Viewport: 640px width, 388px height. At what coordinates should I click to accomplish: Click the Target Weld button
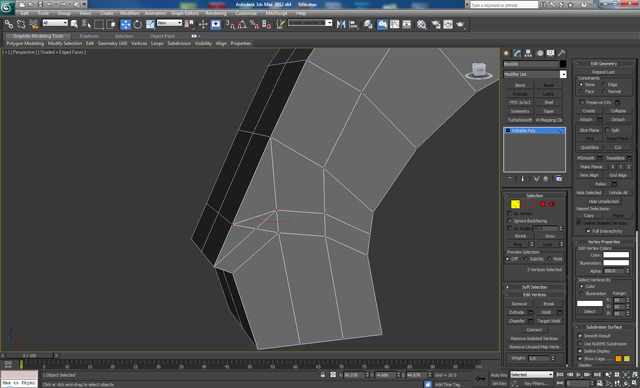pyautogui.click(x=549, y=321)
